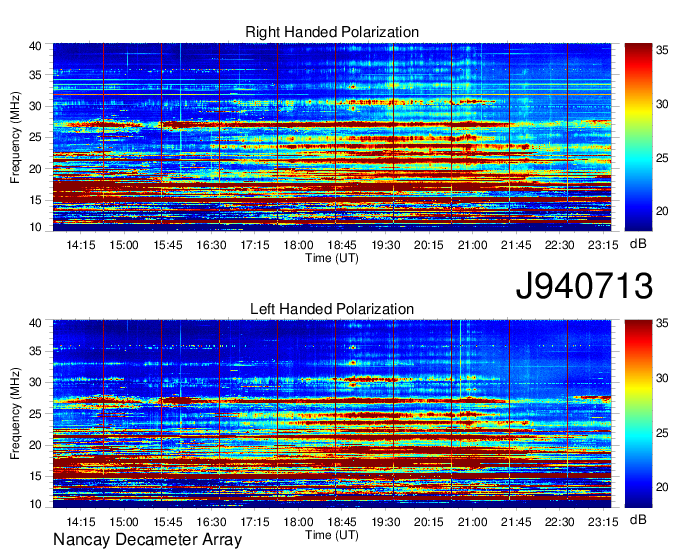Image resolution: width=680 pixels, height=552 pixels.
Task: Click "dB" label beside Right Handed colorbar
Action: point(638,244)
